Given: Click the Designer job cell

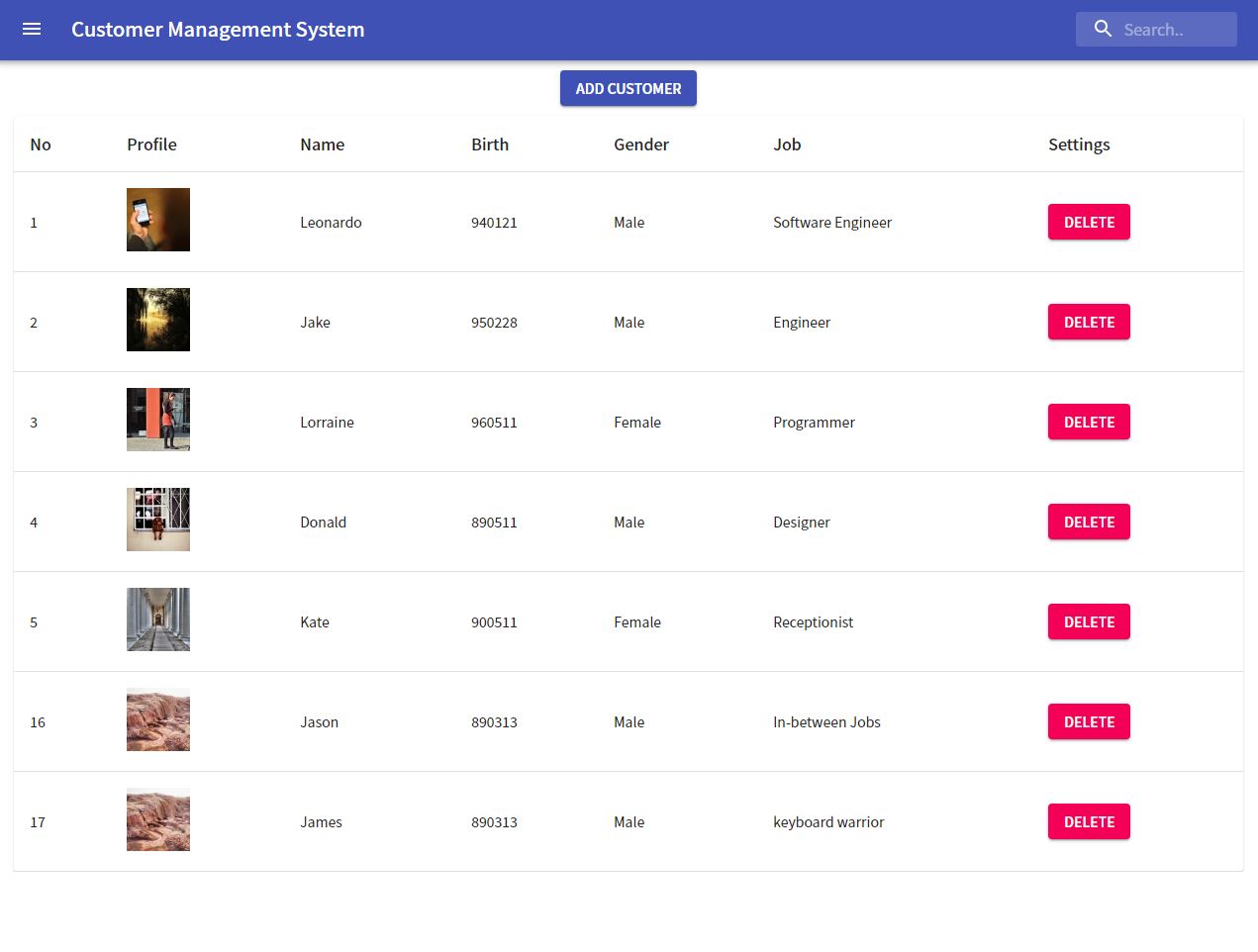Looking at the screenshot, I should (802, 523).
